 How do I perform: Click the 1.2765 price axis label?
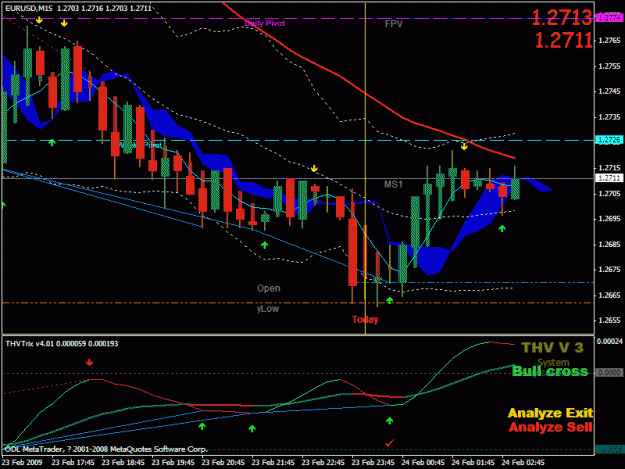(609, 40)
